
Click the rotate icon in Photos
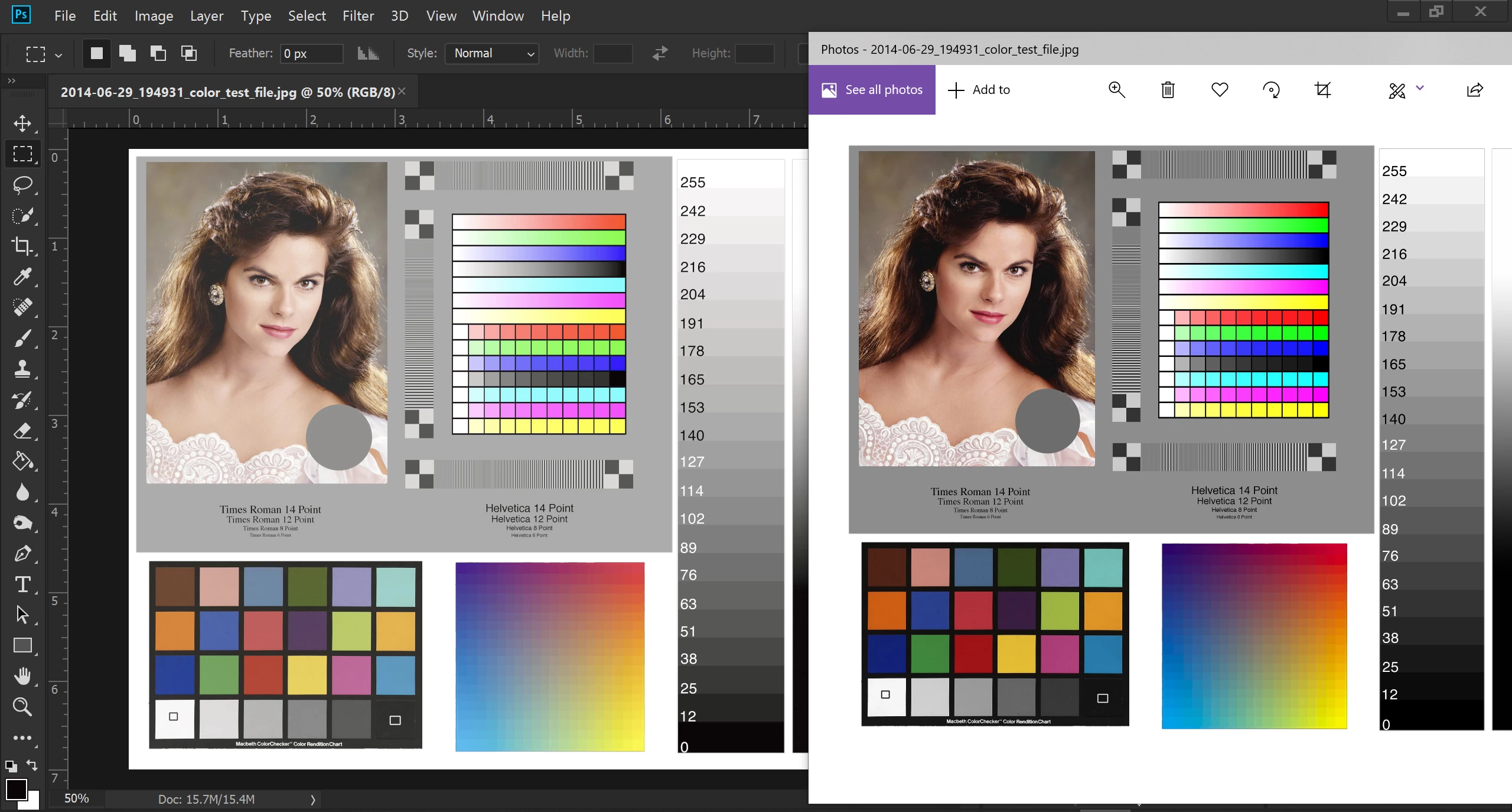[x=1271, y=90]
